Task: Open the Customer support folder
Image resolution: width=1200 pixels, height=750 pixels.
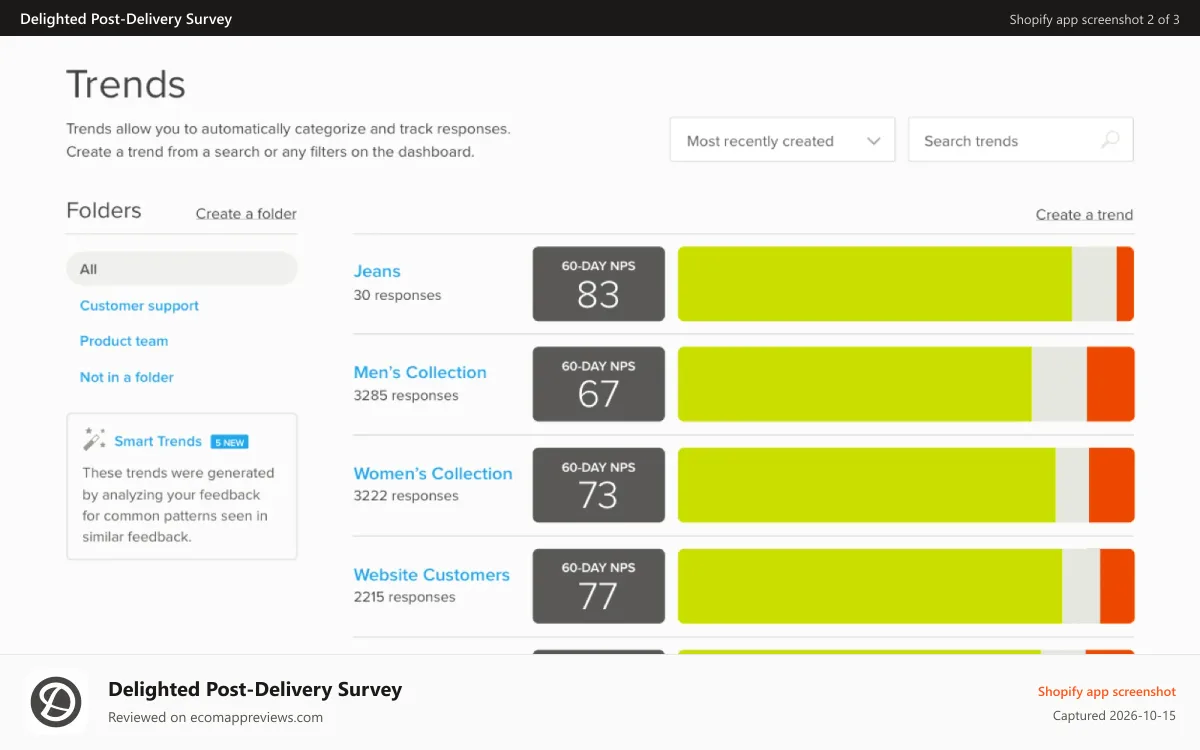Action: click(x=139, y=306)
